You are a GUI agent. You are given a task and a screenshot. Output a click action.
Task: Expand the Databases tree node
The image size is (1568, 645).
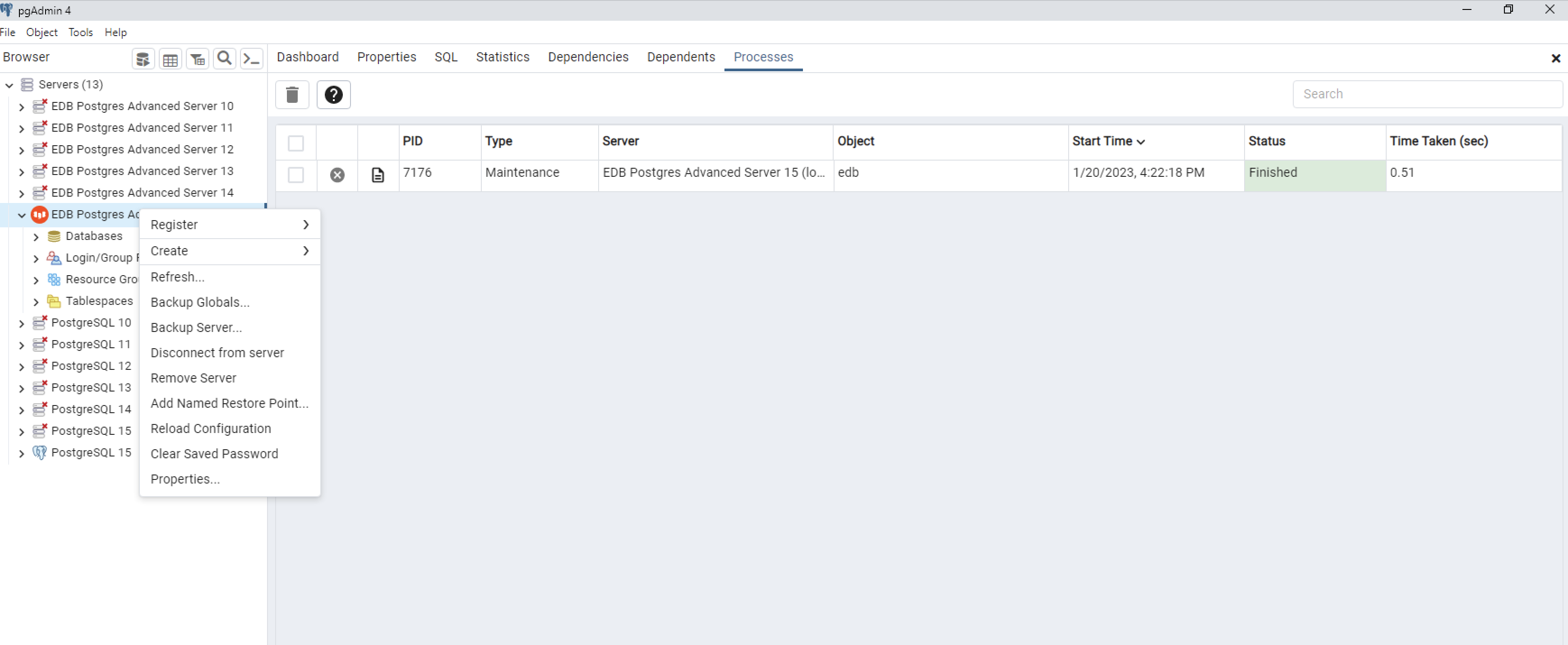(x=36, y=237)
